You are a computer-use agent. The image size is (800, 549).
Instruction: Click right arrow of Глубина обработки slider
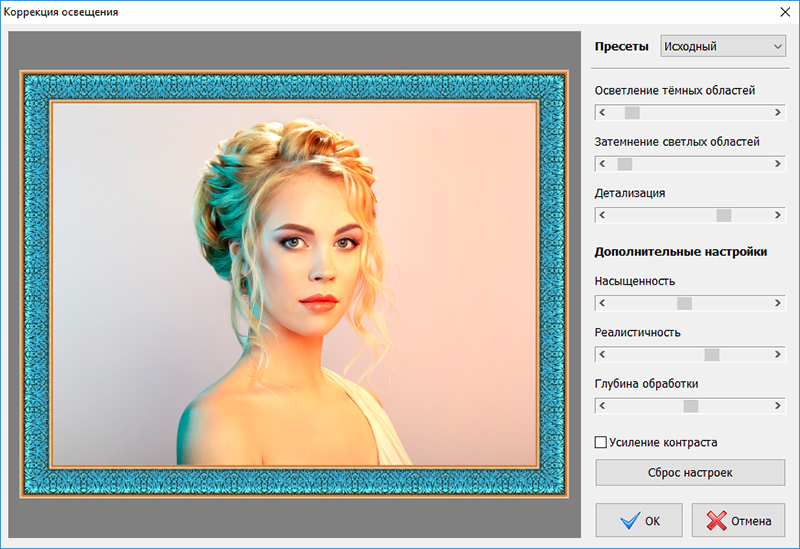click(778, 406)
